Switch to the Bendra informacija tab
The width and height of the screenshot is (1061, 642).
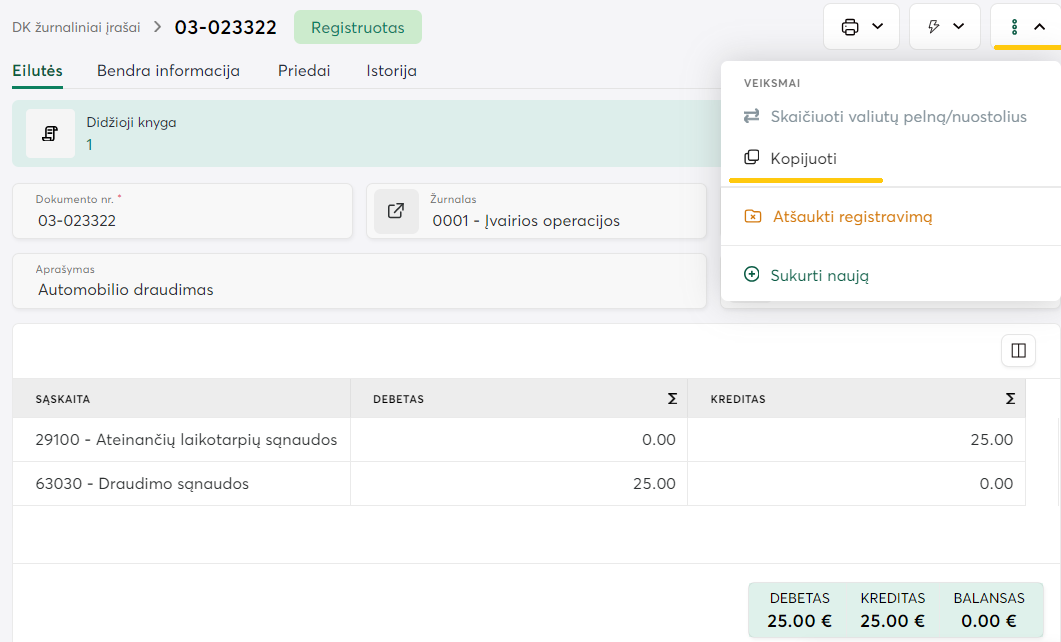click(x=168, y=71)
